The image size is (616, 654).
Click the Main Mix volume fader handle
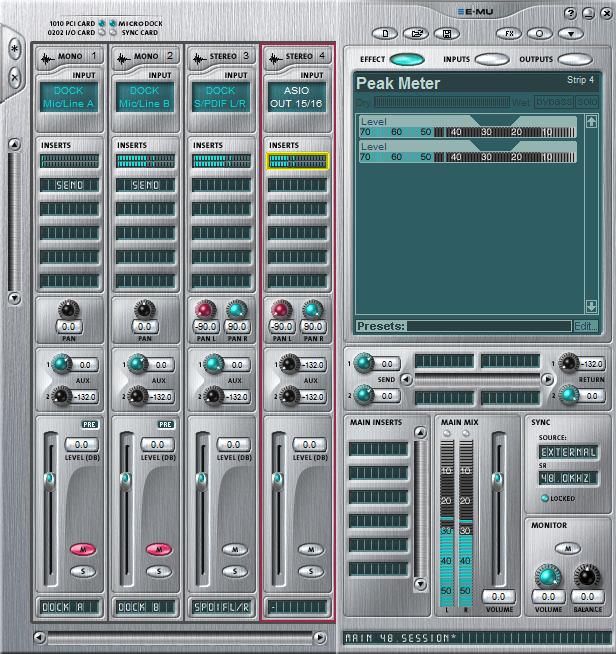497,480
